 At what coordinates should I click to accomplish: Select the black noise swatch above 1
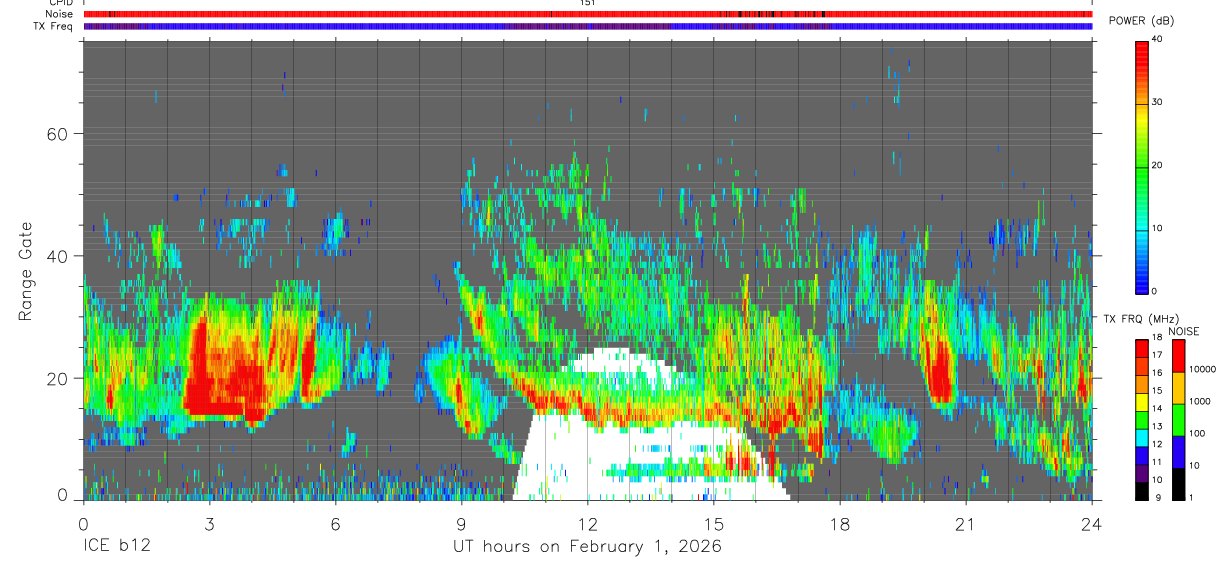[x=1177, y=483]
